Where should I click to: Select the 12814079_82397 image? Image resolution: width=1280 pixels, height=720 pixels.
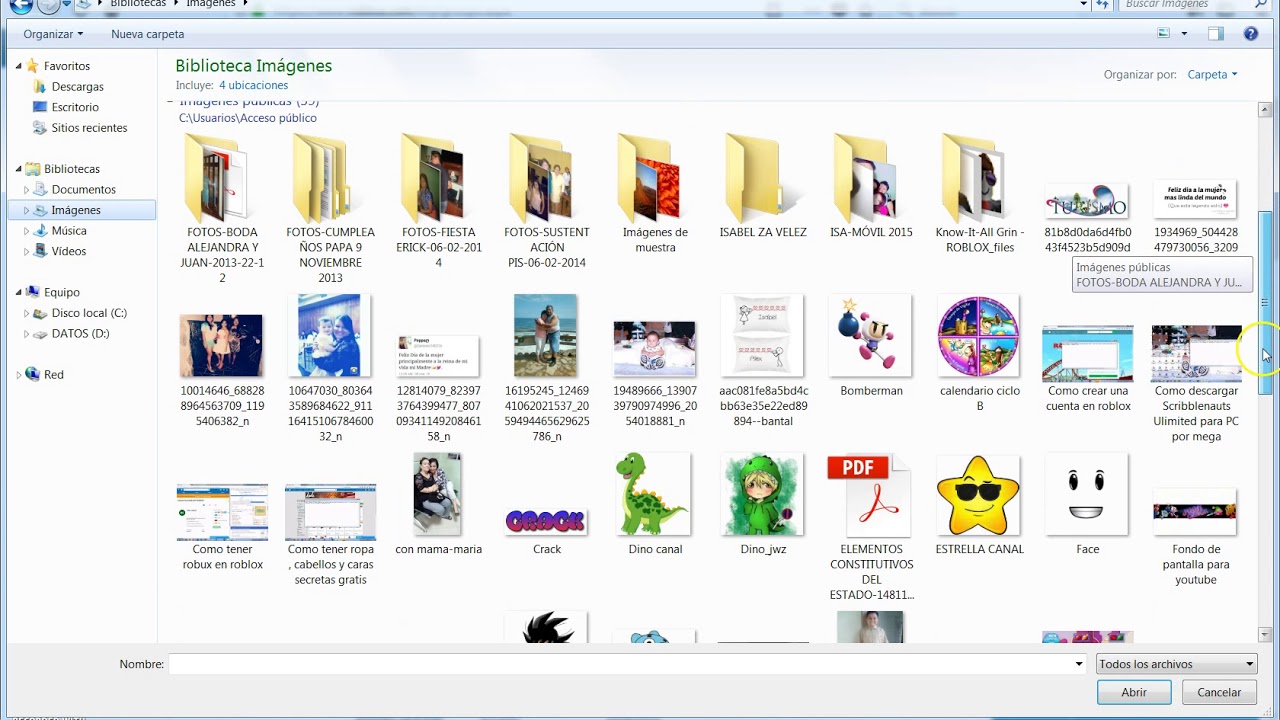pyautogui.click(x=438, y=388)
